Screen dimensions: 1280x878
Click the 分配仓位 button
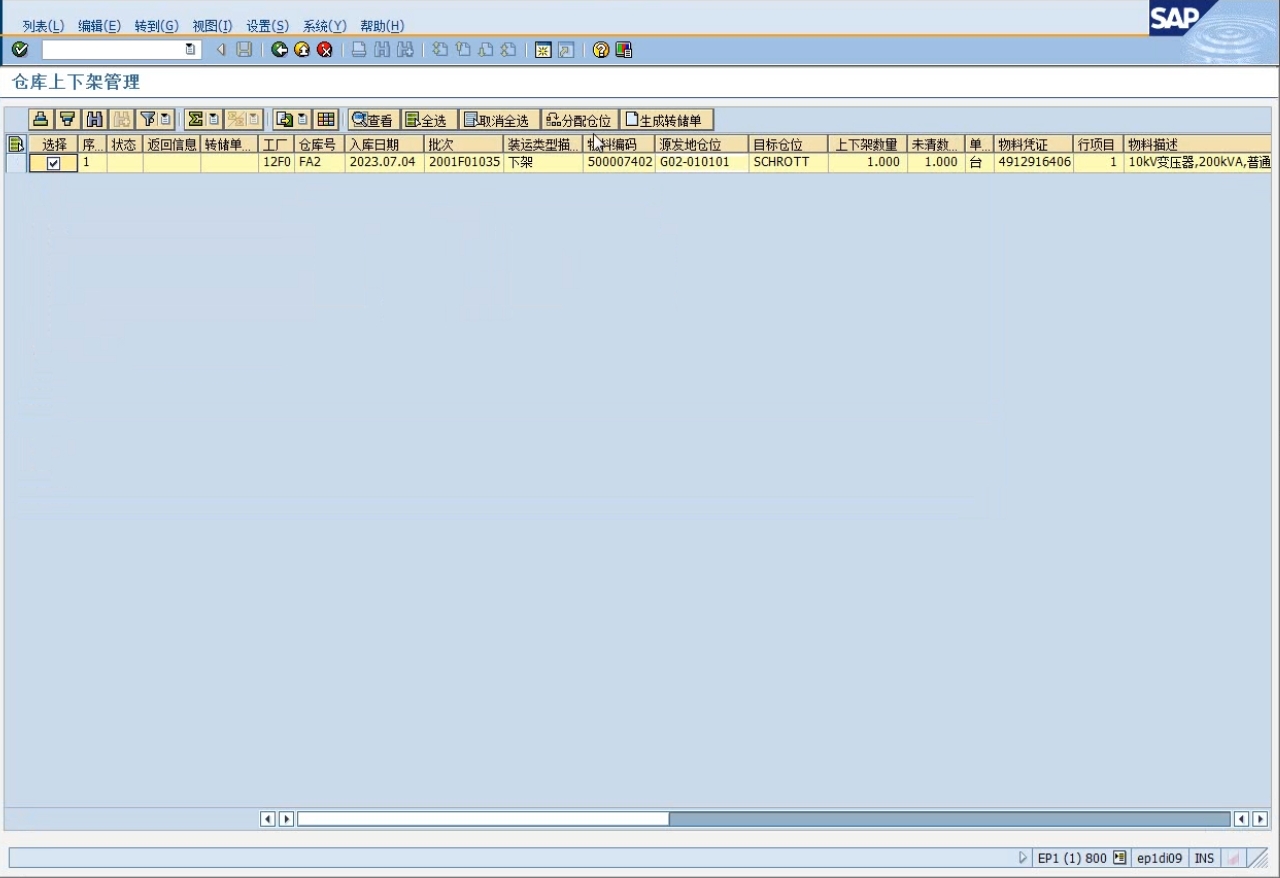[579, 120]
